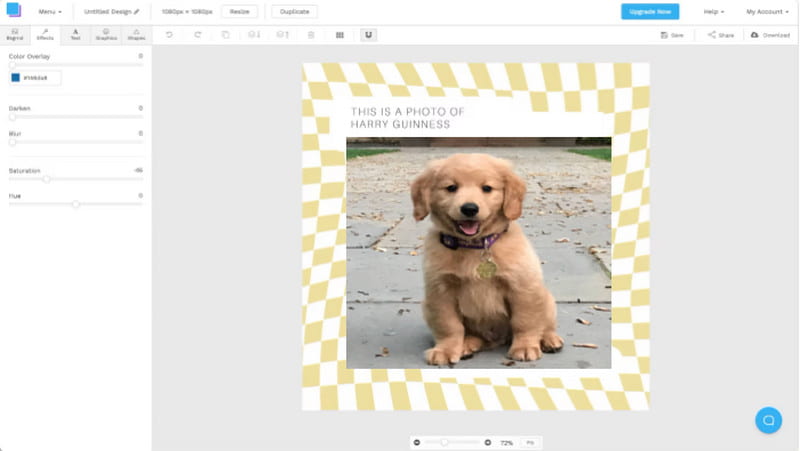Viewport: 800px width, 451px height.
Task: Click the Resize button
Action: (239, 11)
